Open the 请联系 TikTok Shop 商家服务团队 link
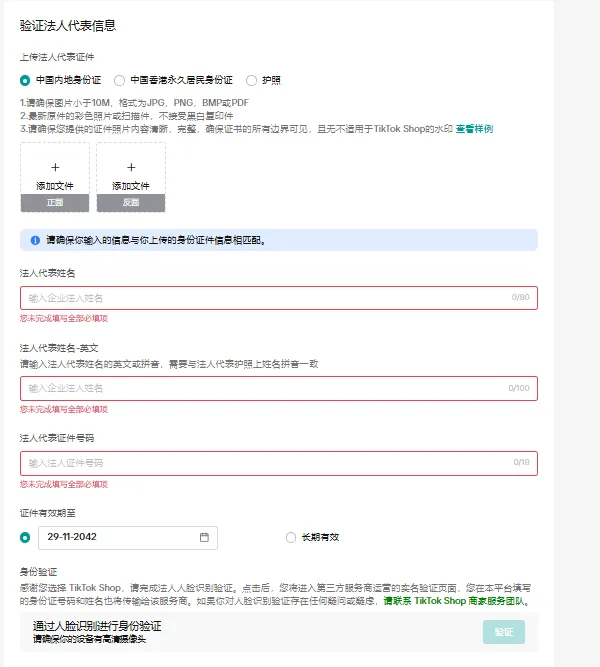The width and height of the screenshot is (600, 667). click(x=455, y=601)
